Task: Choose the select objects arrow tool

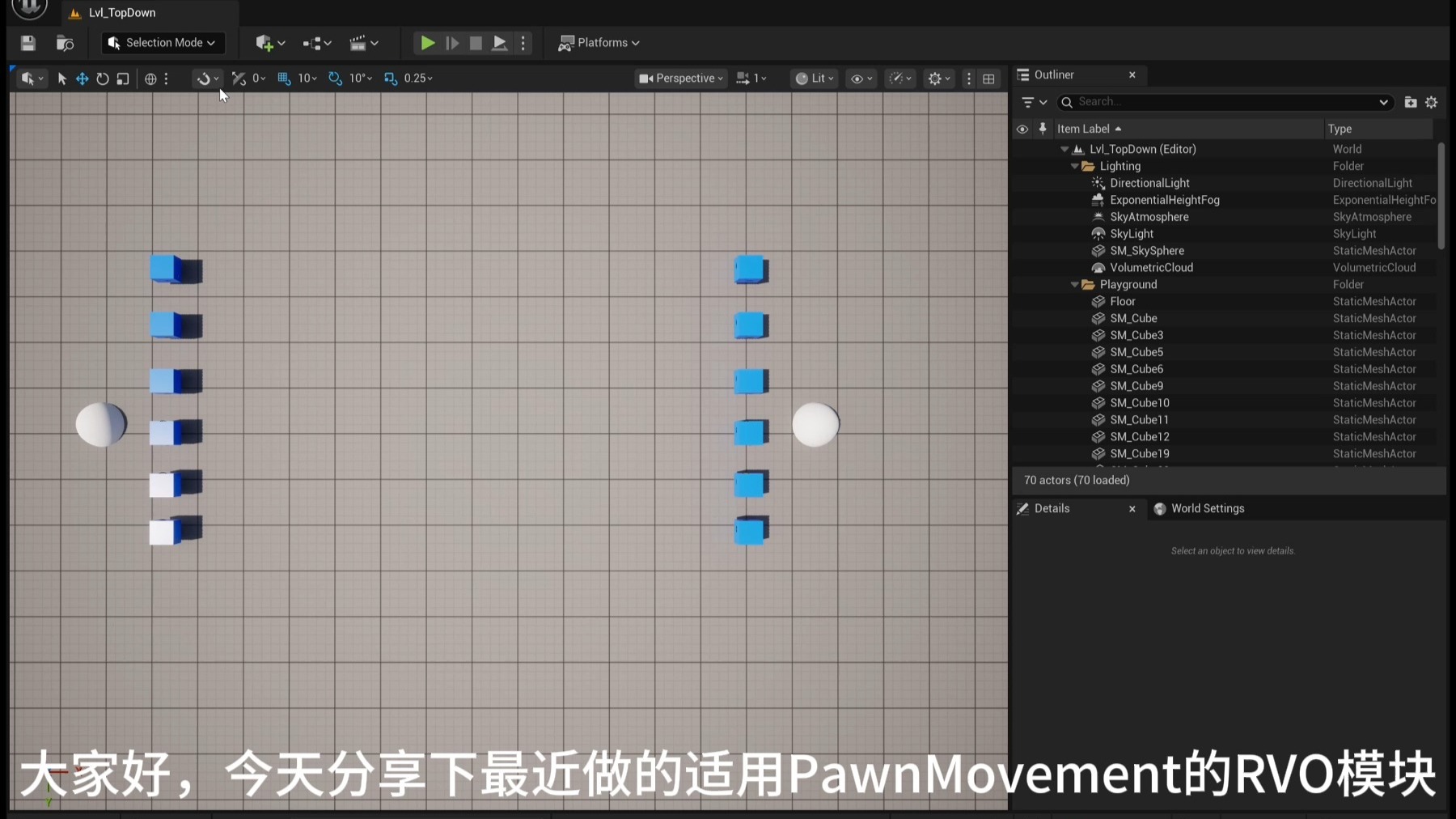Action: point(62,79)
